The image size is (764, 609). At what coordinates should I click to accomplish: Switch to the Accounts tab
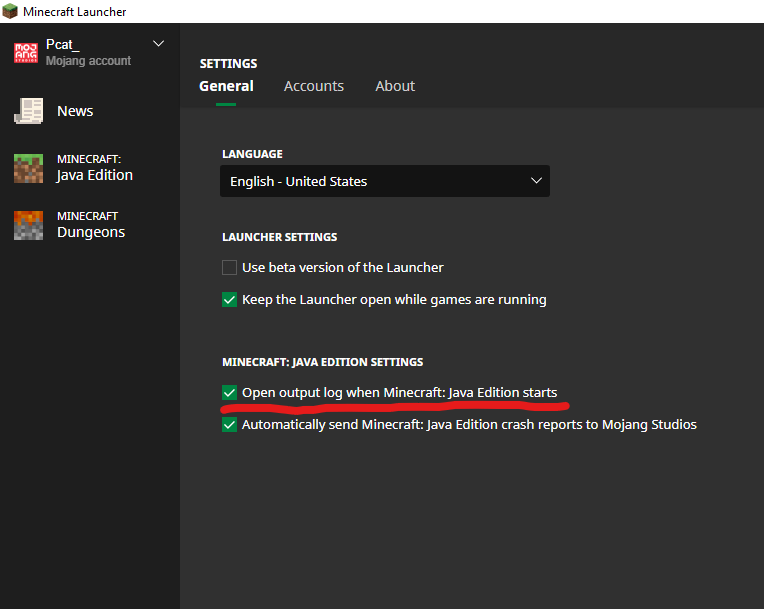click(314, 86)
